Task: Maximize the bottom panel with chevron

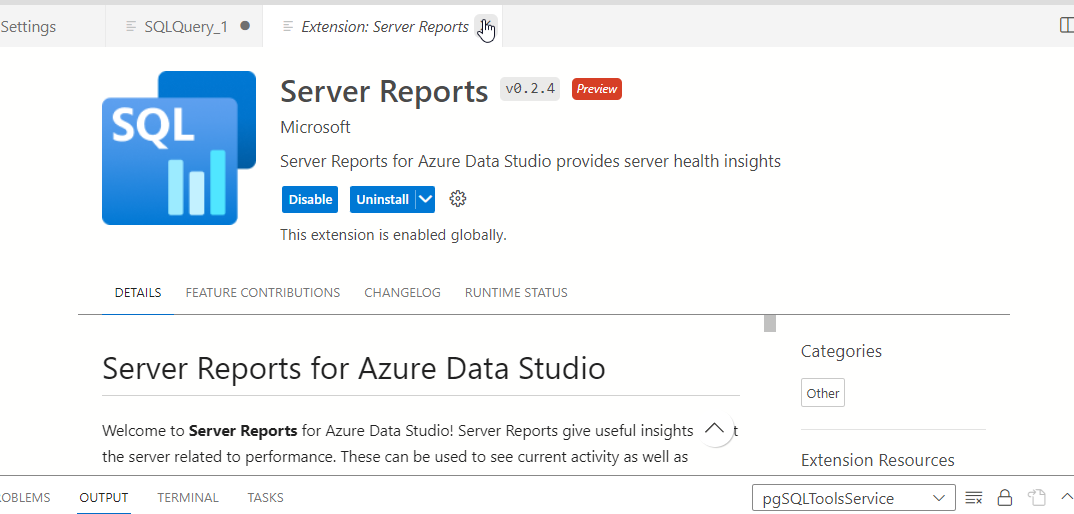Action: [1066, 498]
